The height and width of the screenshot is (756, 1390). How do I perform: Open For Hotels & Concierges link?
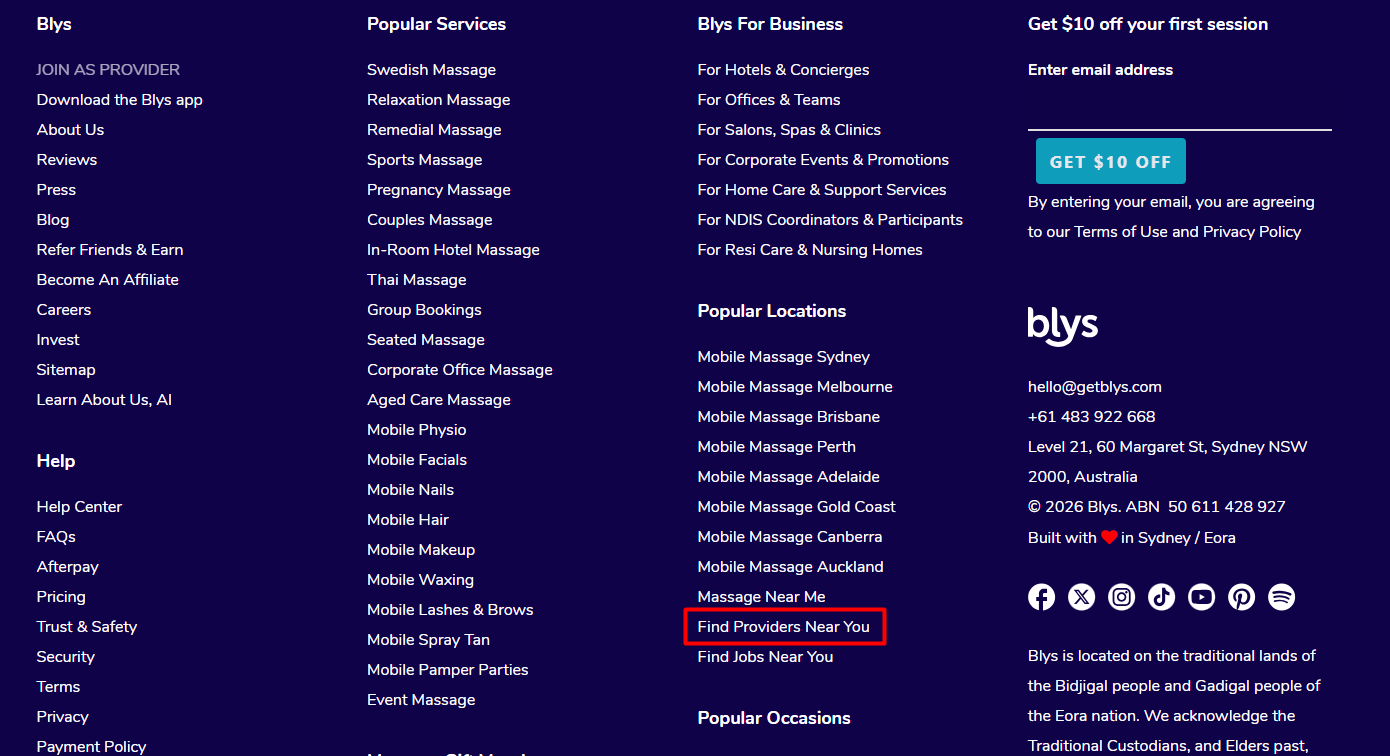pyautogui.click(x=784, y=70)
